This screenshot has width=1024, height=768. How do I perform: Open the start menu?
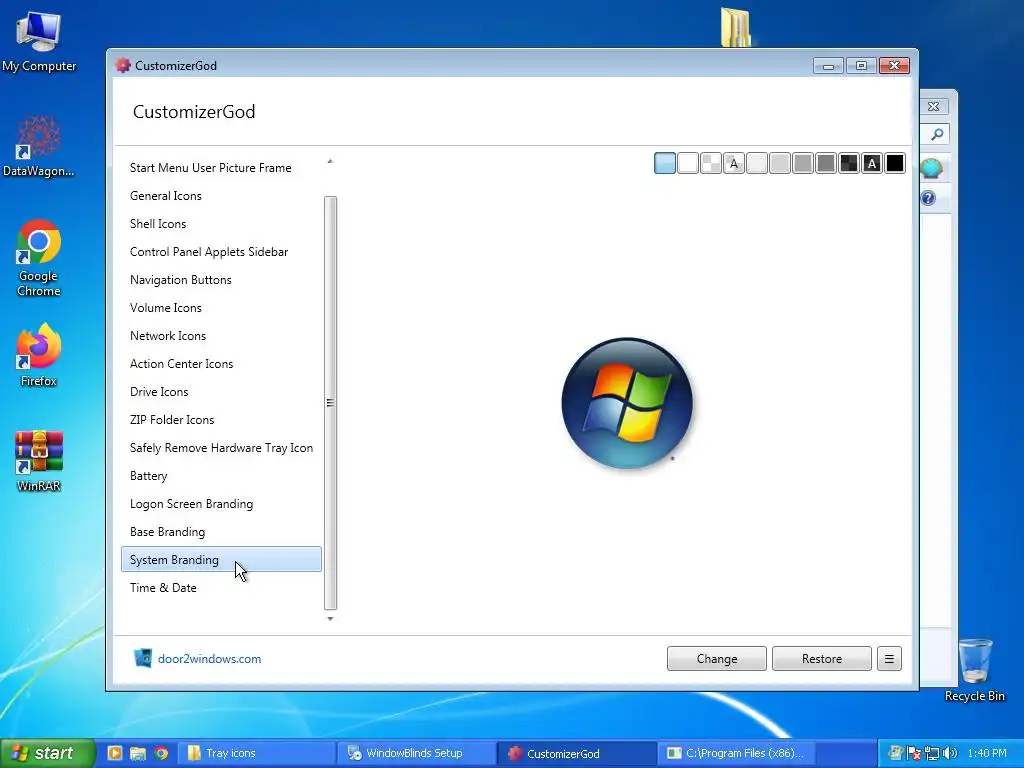[x=47, y=753]
